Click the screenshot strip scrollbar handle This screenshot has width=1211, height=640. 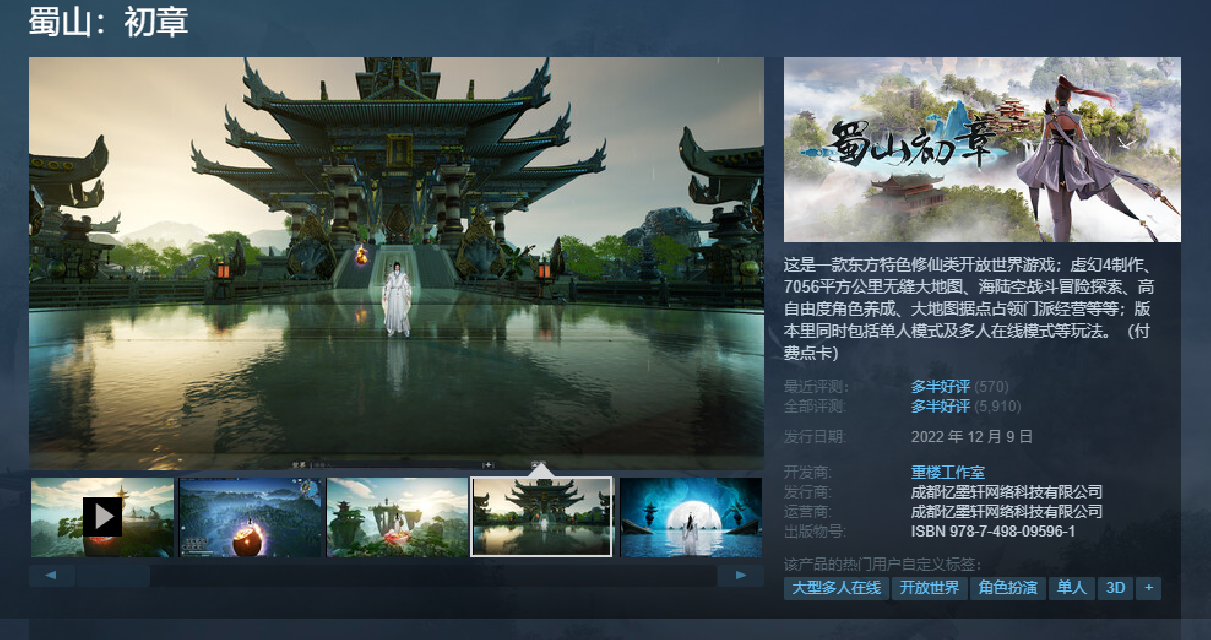coord(112,576)
